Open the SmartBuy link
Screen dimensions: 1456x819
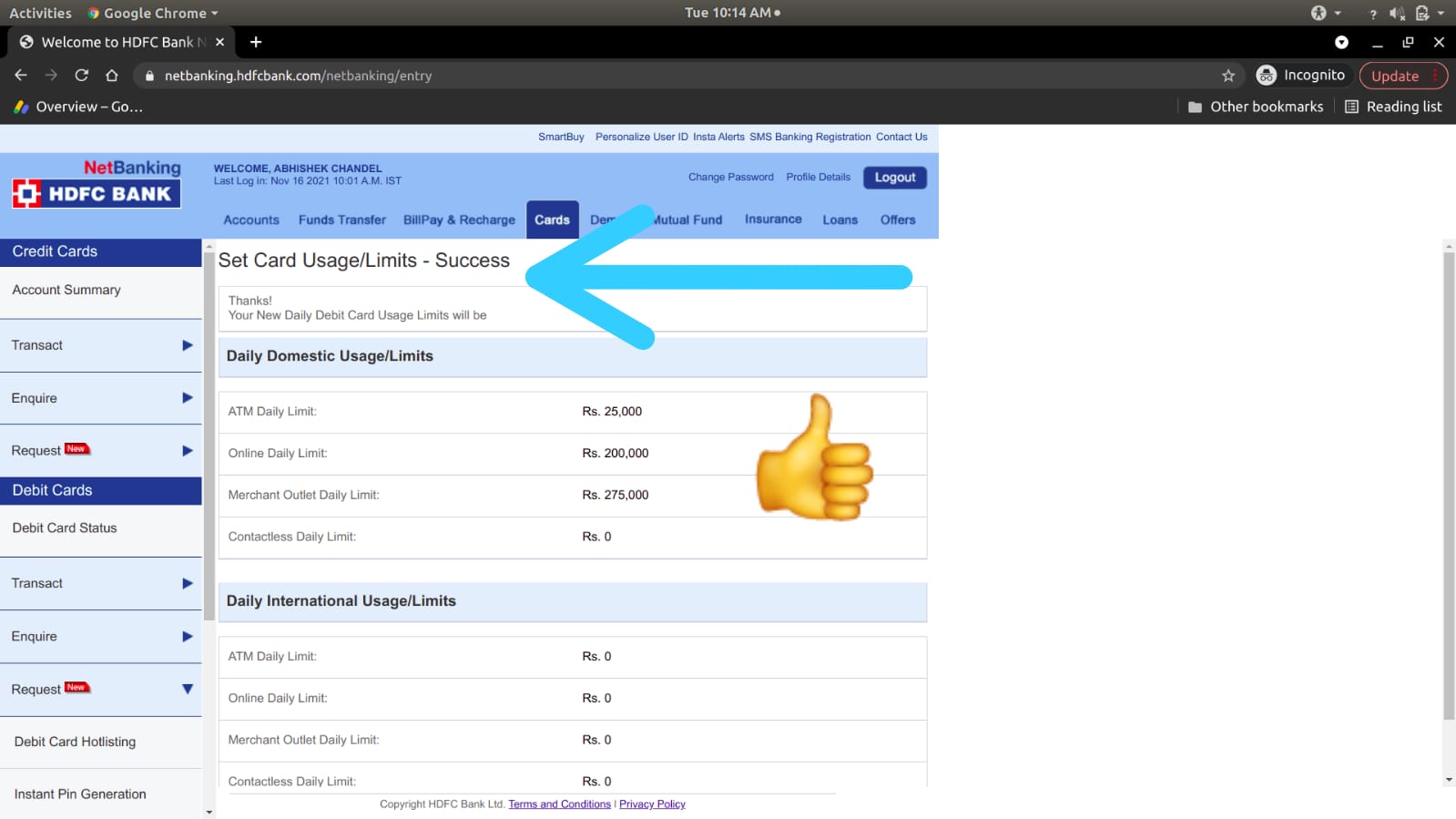561,137
